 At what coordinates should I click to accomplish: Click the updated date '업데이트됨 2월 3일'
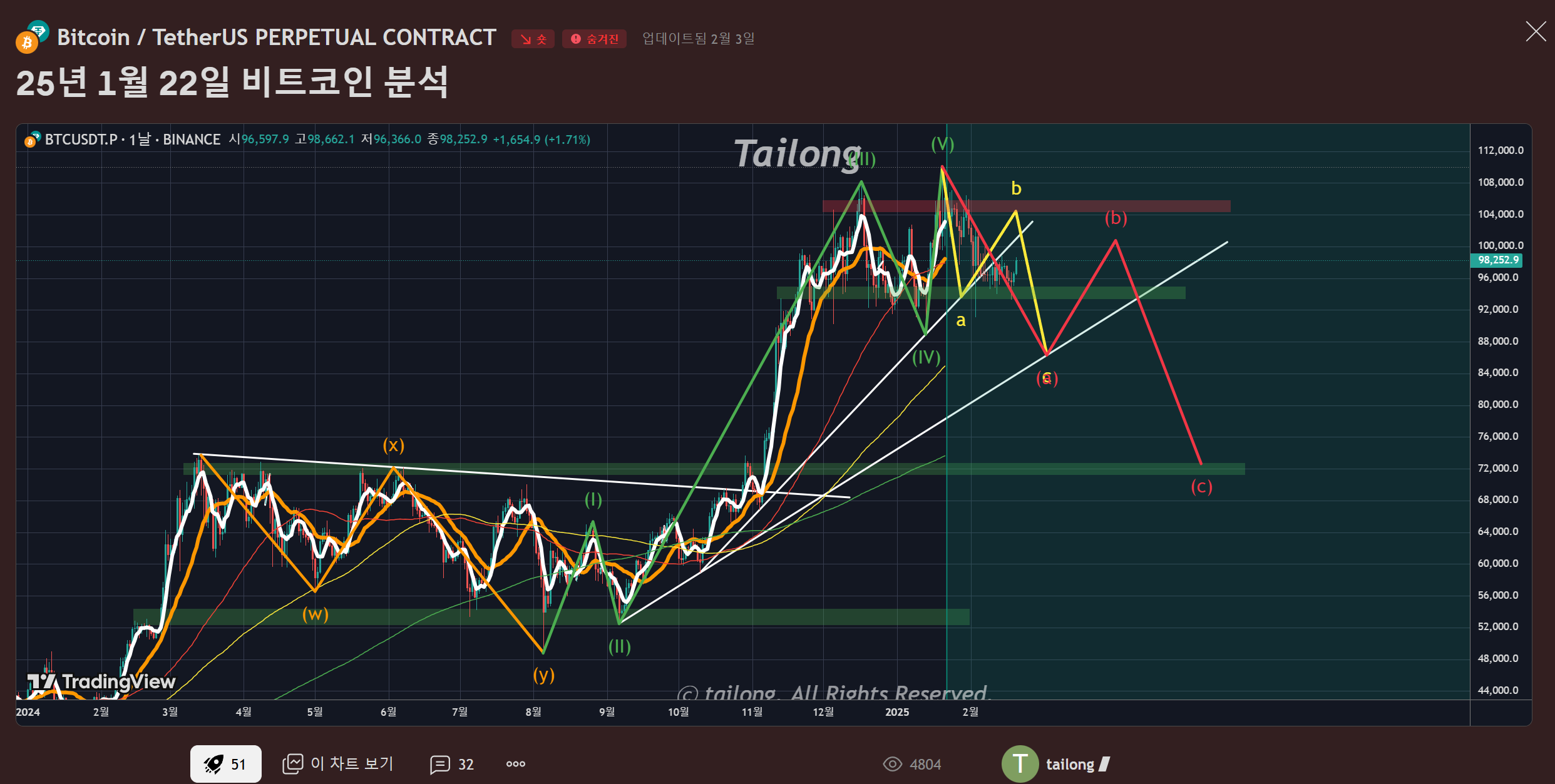pyautogui.click(x=698, y=39)
